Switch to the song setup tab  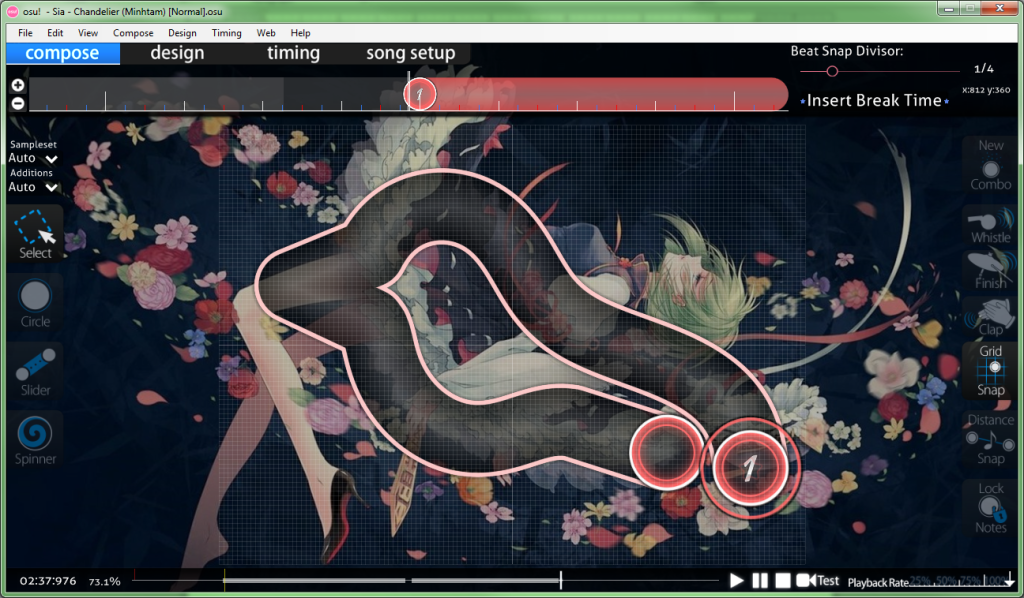(x=410, y=54)
